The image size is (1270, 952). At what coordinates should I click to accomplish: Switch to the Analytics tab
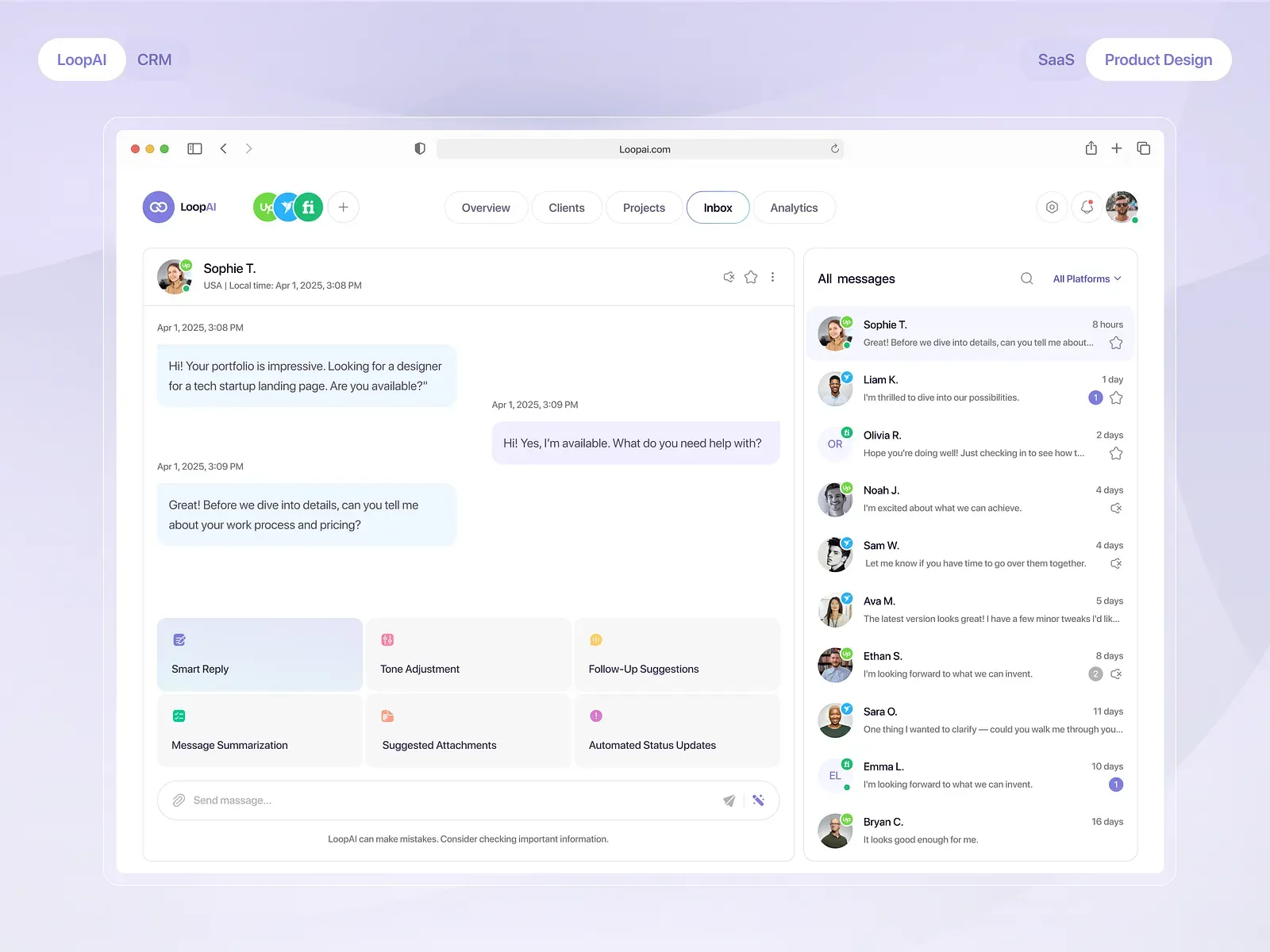[x=794, y=207]
